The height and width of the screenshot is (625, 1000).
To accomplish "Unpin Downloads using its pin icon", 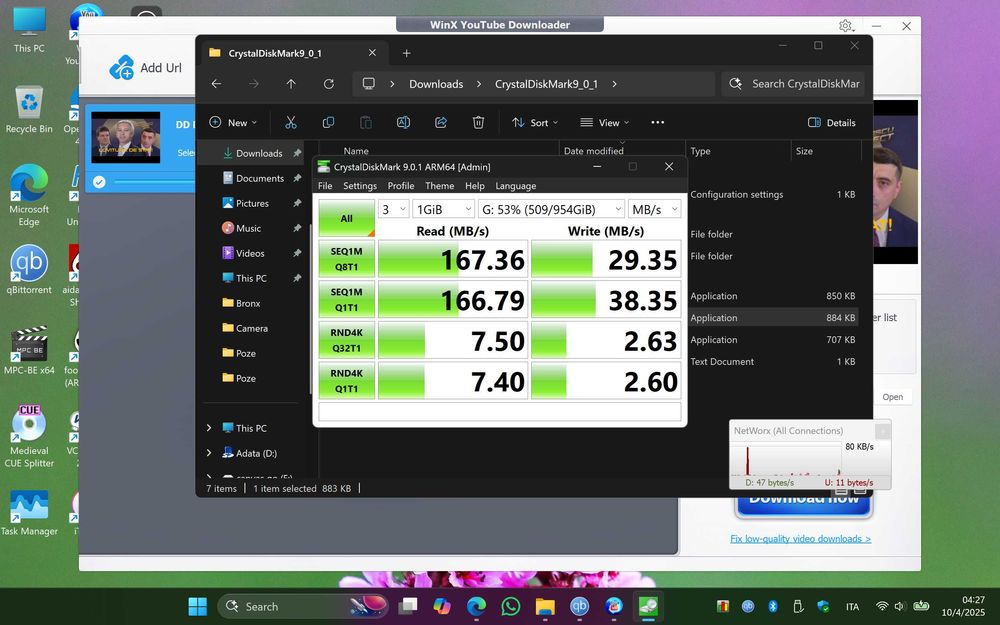I will point(297,153).
